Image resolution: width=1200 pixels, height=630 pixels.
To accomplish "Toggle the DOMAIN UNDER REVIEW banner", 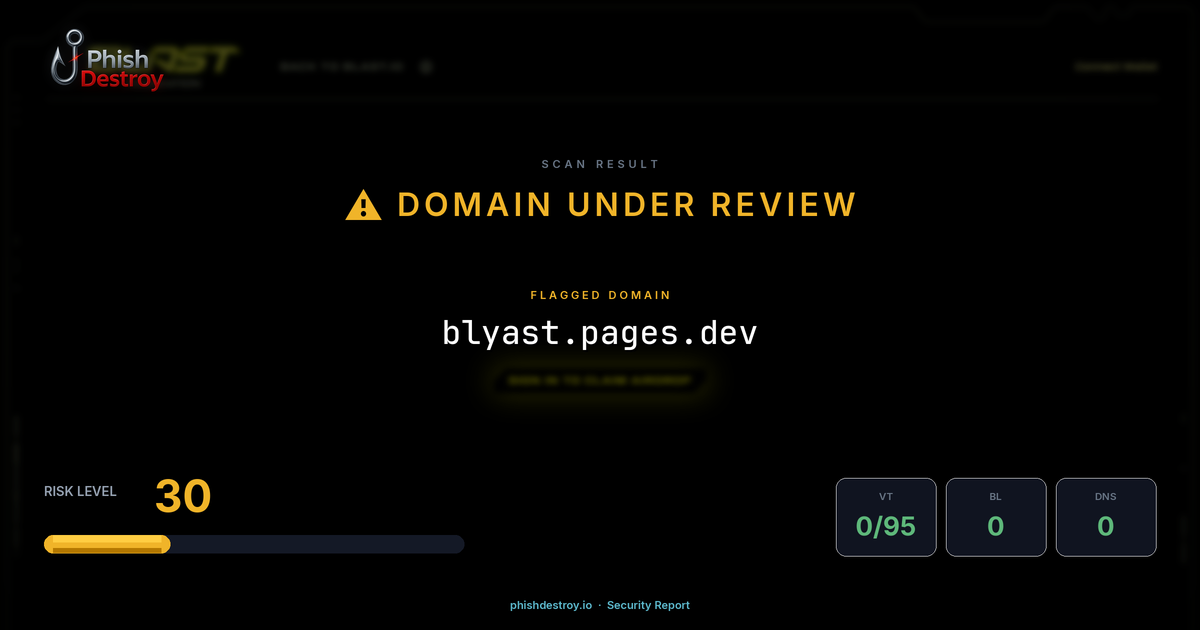I will 626,204.
